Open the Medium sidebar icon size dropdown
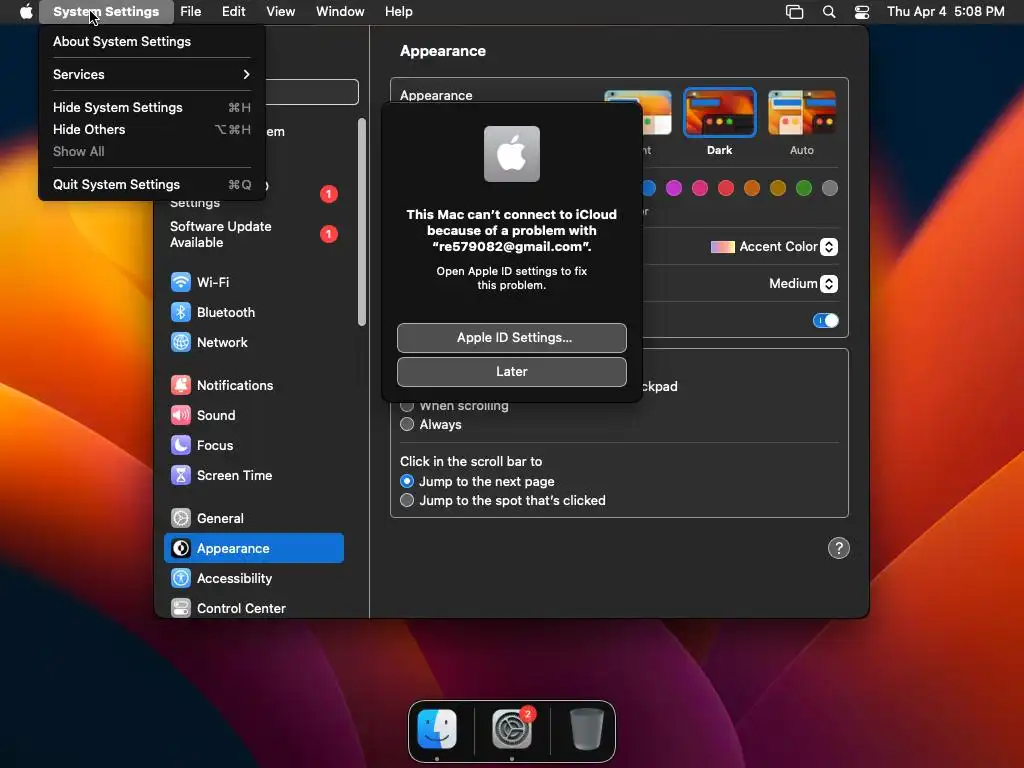The height and width of the screenshot is (768, 1024). click(x=829, y=284)
